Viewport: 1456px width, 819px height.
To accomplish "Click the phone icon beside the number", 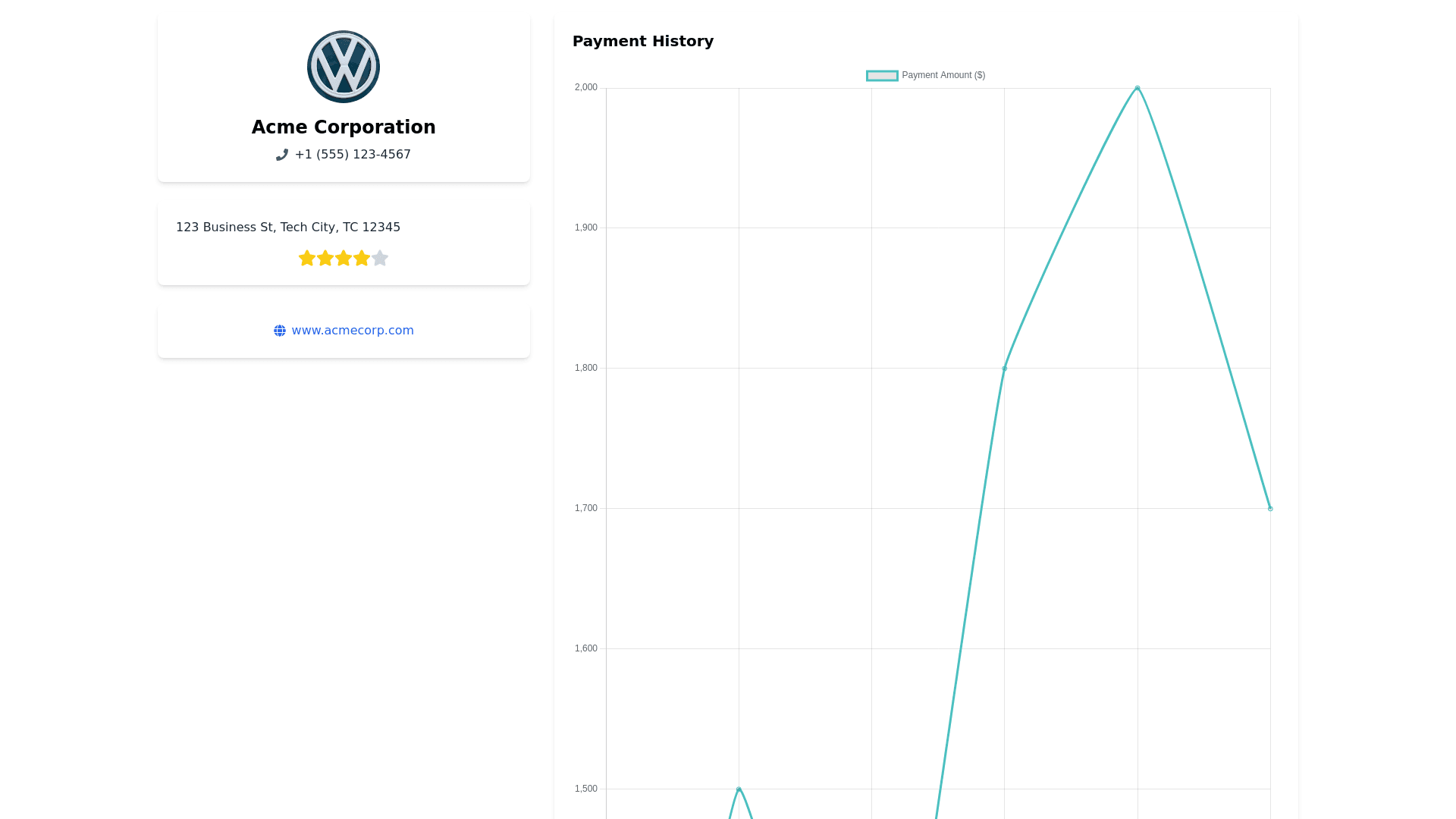I will 282,155.
